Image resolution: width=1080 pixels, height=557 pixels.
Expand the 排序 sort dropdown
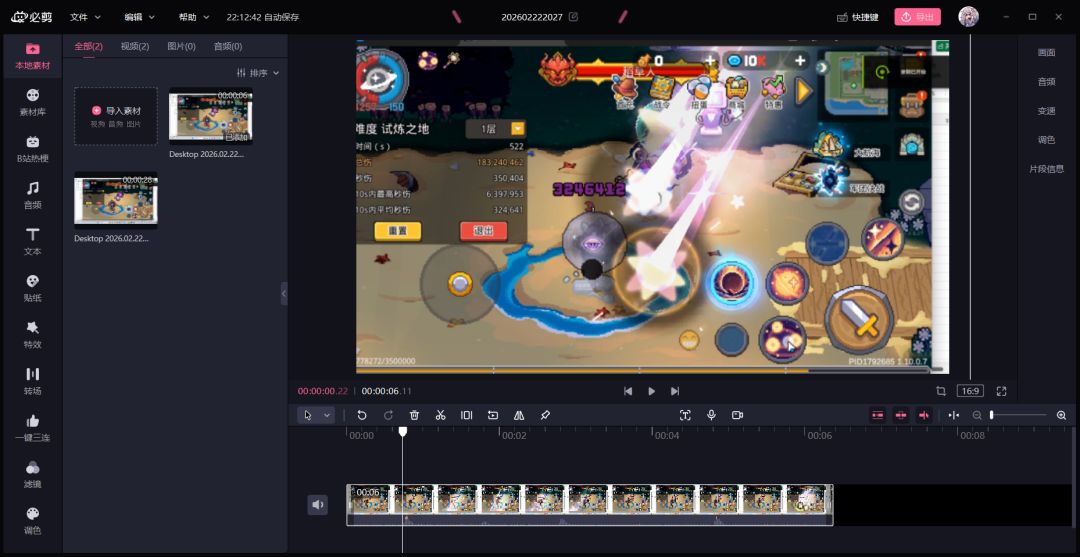(258, 72)
